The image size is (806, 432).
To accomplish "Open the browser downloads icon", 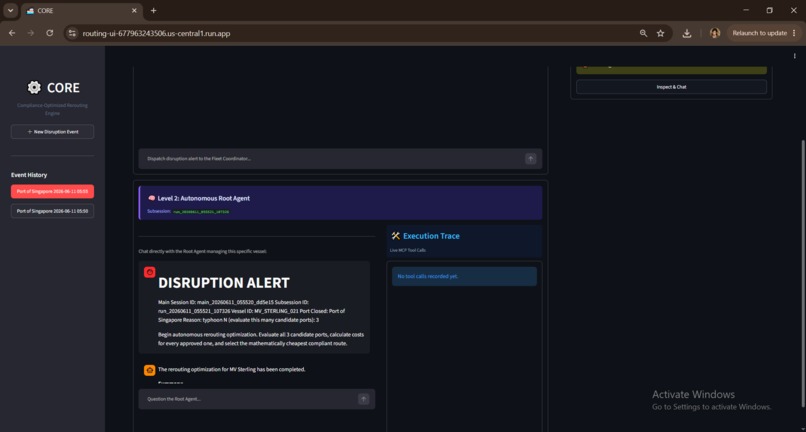I will pos(686,33).
